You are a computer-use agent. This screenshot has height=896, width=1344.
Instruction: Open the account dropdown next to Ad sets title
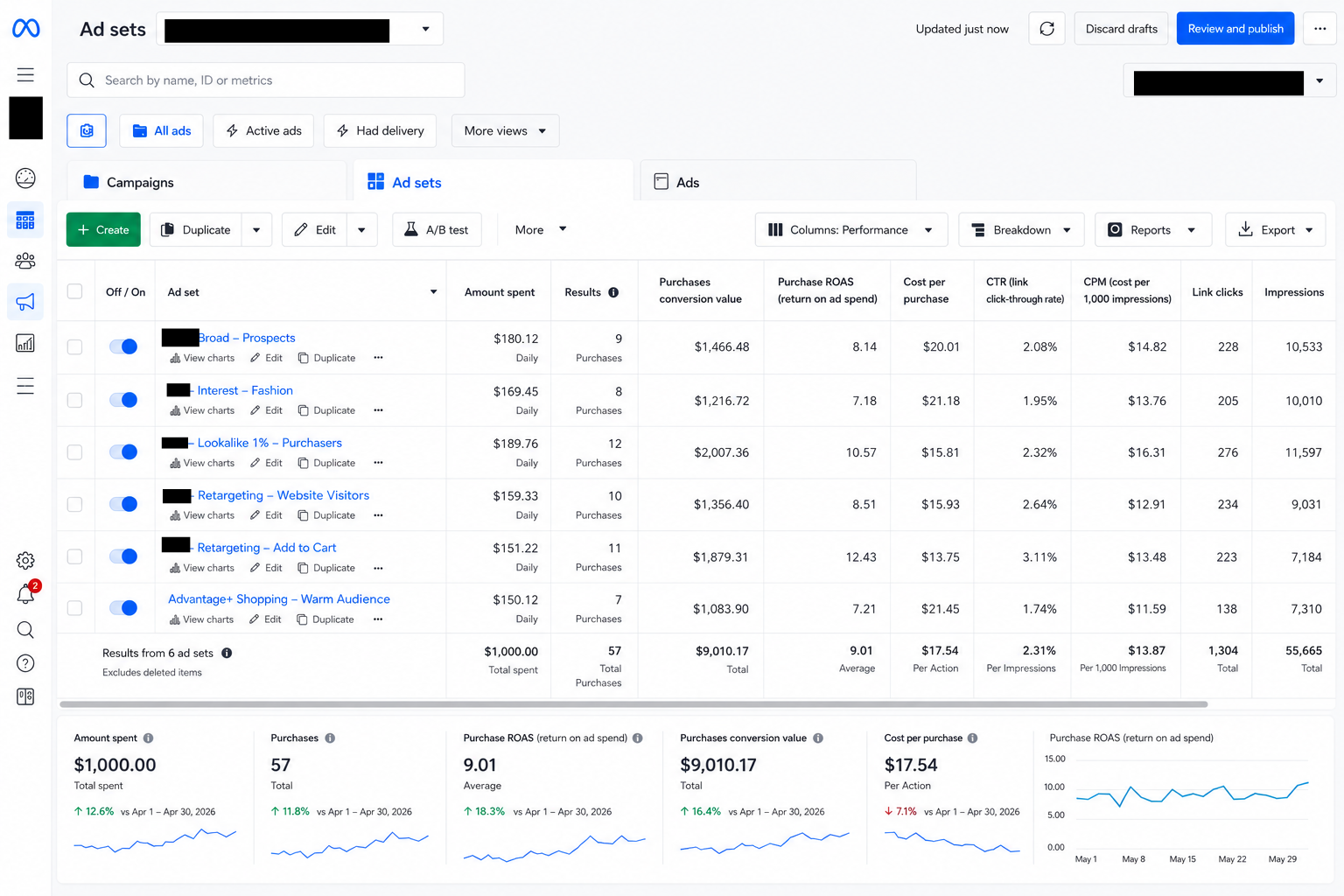(300, 29)
